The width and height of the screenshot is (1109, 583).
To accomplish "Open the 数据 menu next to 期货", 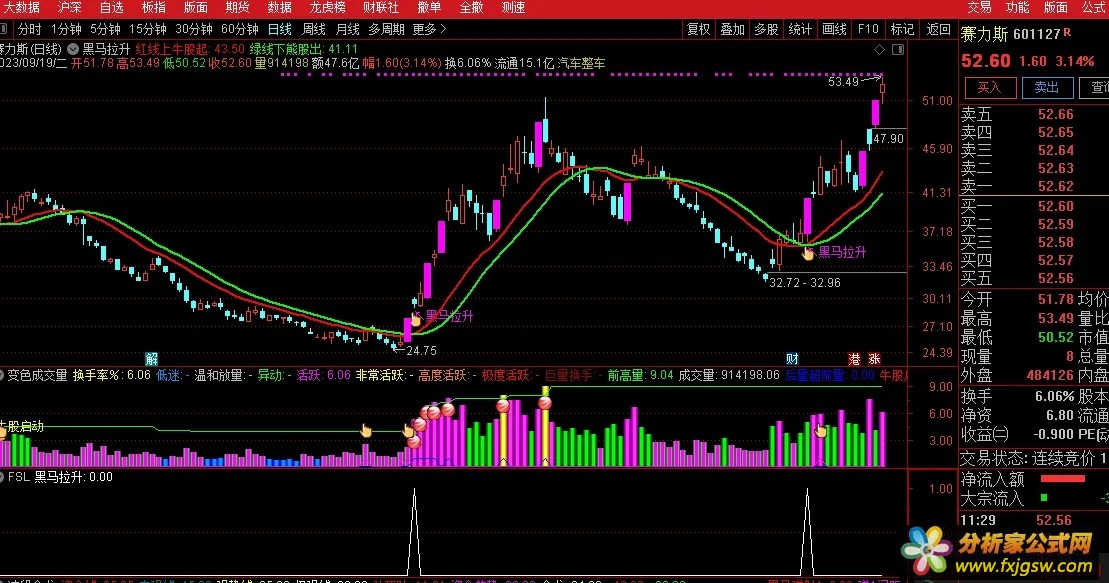I will 279,8.
